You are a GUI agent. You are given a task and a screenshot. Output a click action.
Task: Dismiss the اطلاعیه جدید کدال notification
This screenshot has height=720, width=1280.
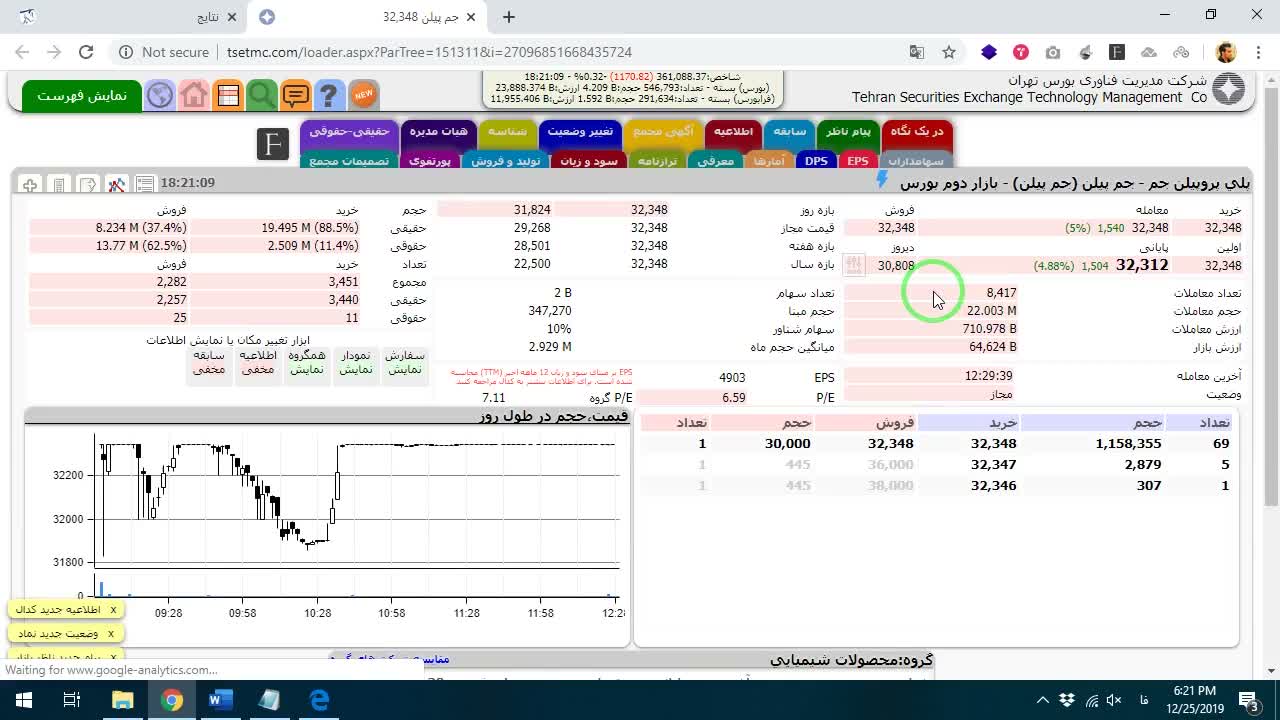[113, 609]
